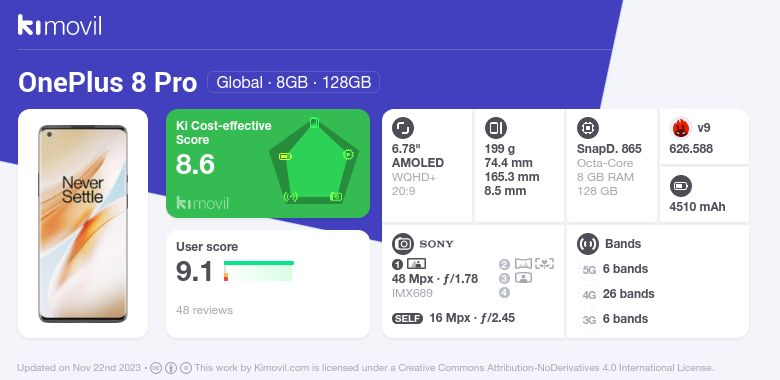The height and width of the screenshot is (380, 780).
Task: Click the Global 8GB 128GB variant badge
Action: [x=293, y=82]
